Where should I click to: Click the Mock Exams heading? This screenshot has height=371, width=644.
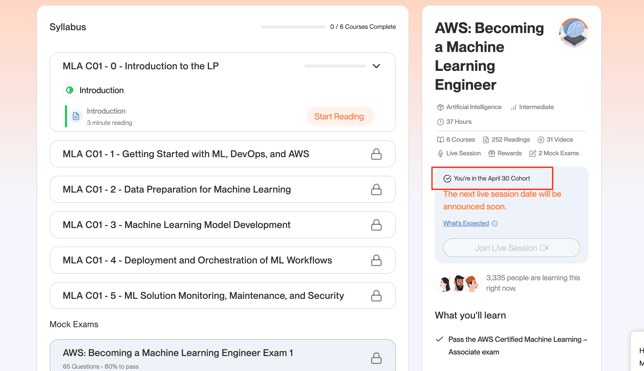click(74, 325)
